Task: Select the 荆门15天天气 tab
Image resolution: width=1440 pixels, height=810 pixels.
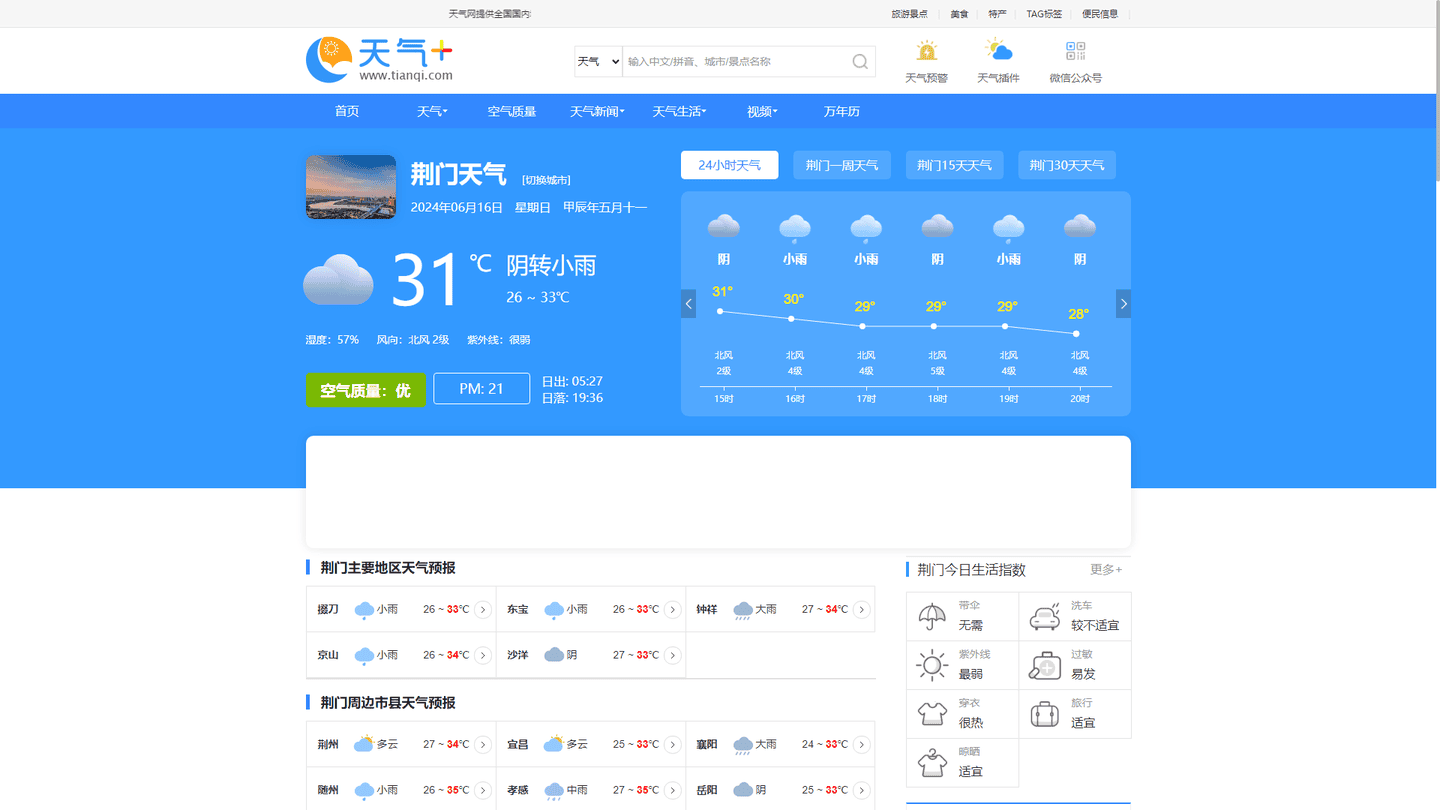Action: [954, 165]
